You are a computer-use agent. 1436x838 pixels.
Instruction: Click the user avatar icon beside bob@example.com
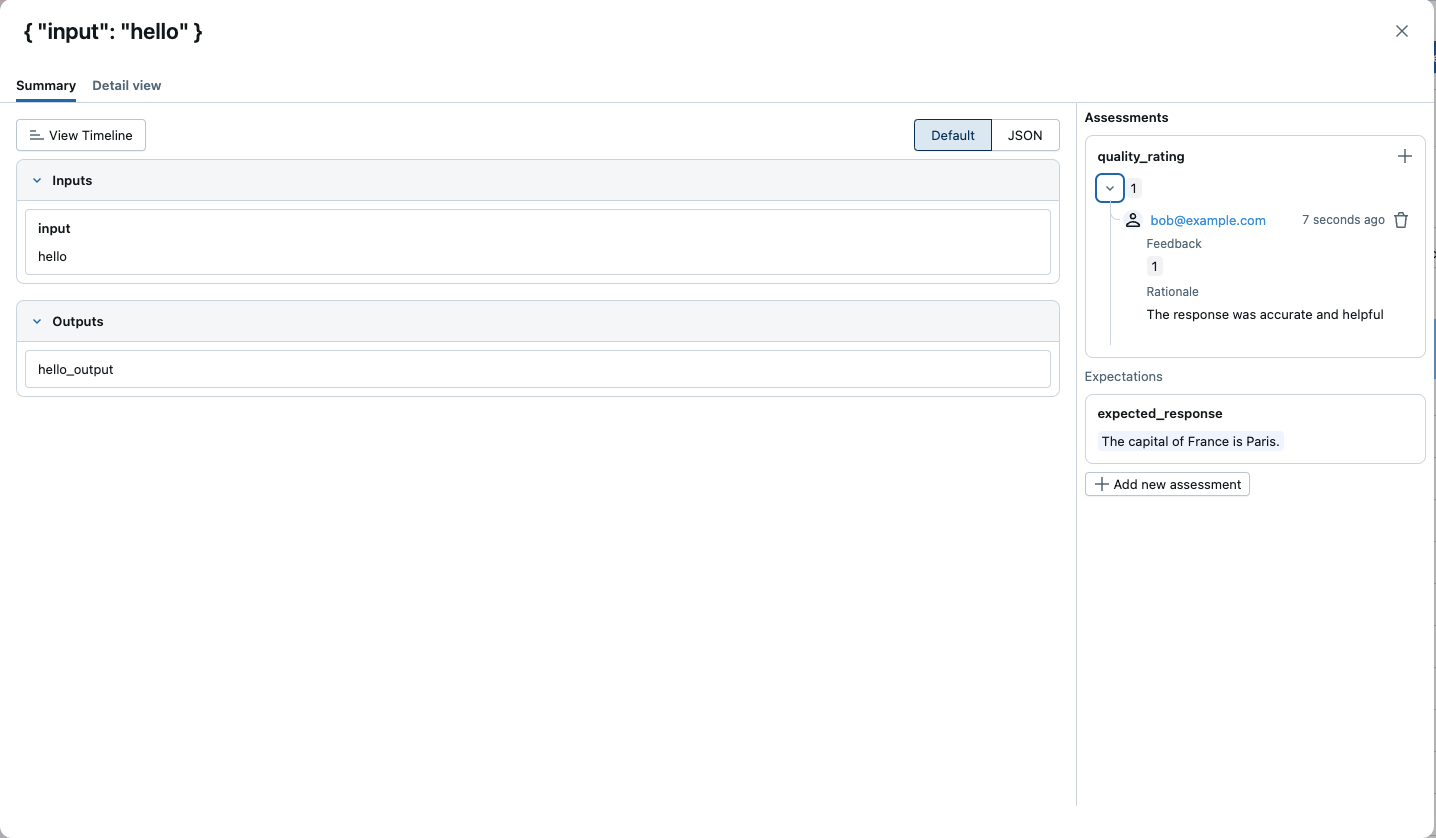click(x=1133, y=220)
